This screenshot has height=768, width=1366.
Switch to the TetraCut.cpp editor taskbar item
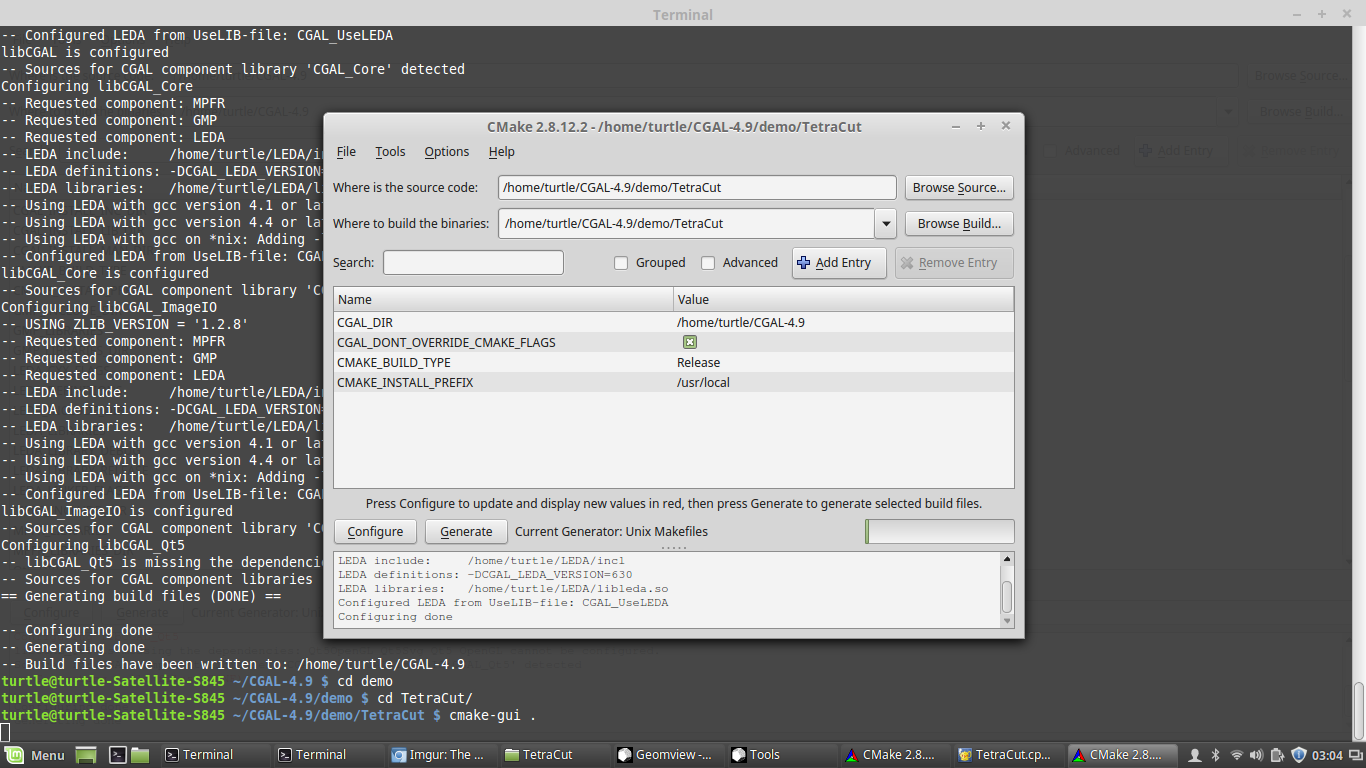[x=1006, y=755]
